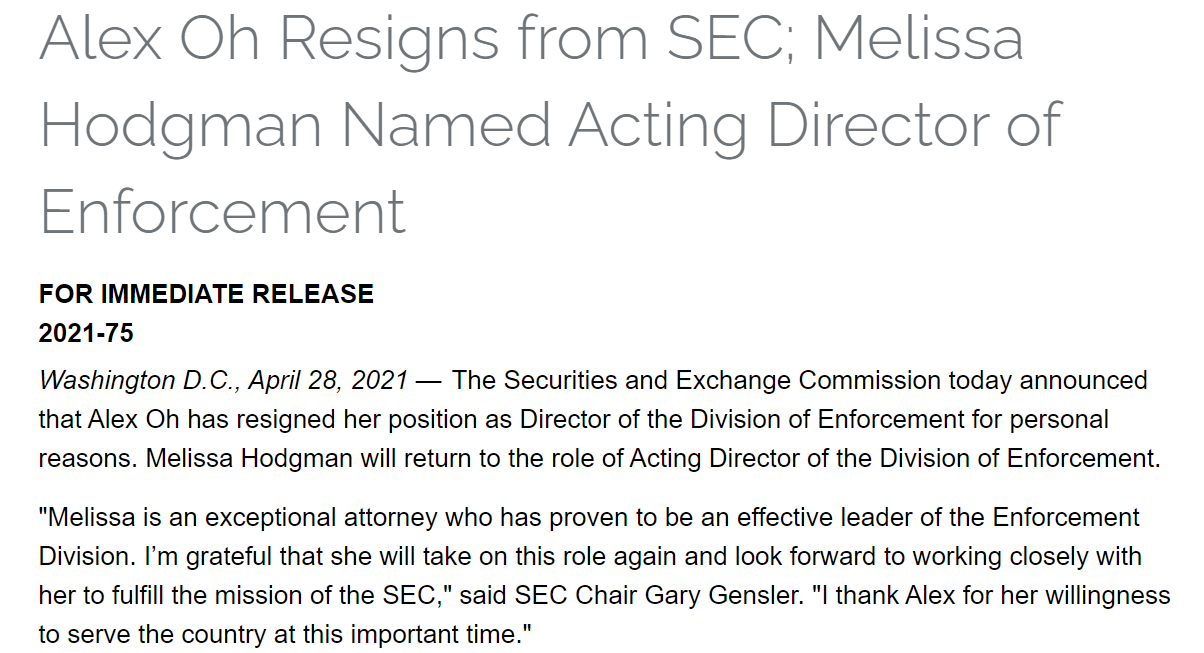This screenshot has height=653, width=1204.
Task: Click "Alex Oh" in the headline
Action: pos(149,38)
